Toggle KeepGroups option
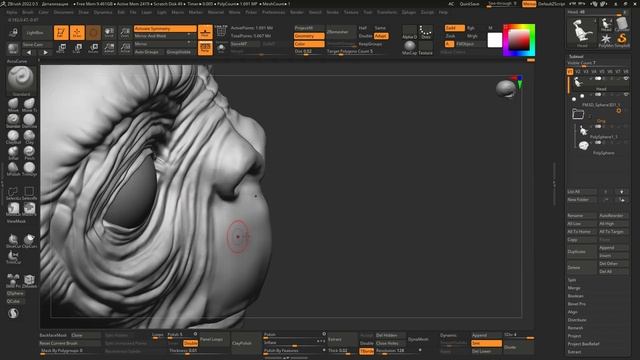640x360 pixels. click(371, 44)
